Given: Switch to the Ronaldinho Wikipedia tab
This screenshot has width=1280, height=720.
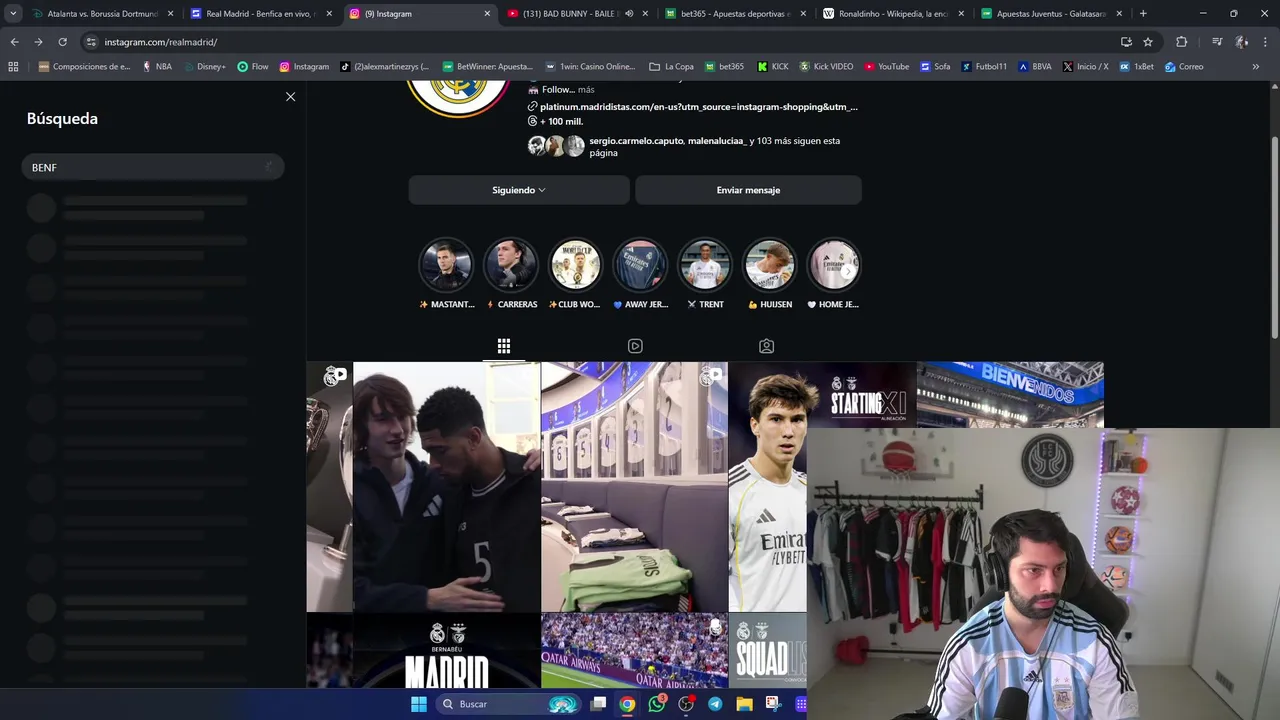Looking at the screenshot, I should (892, 14).
